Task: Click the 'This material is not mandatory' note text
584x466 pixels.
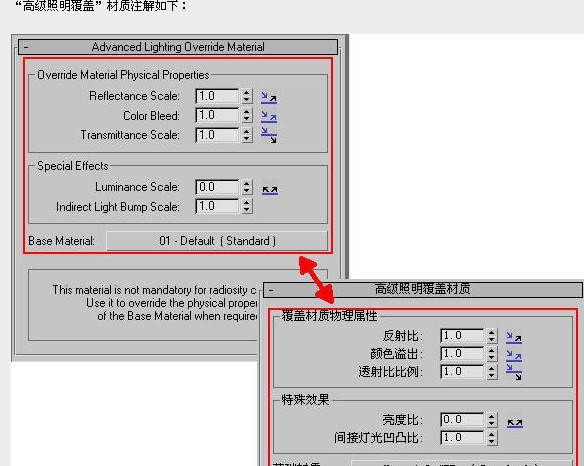Action: pos(155,303)
